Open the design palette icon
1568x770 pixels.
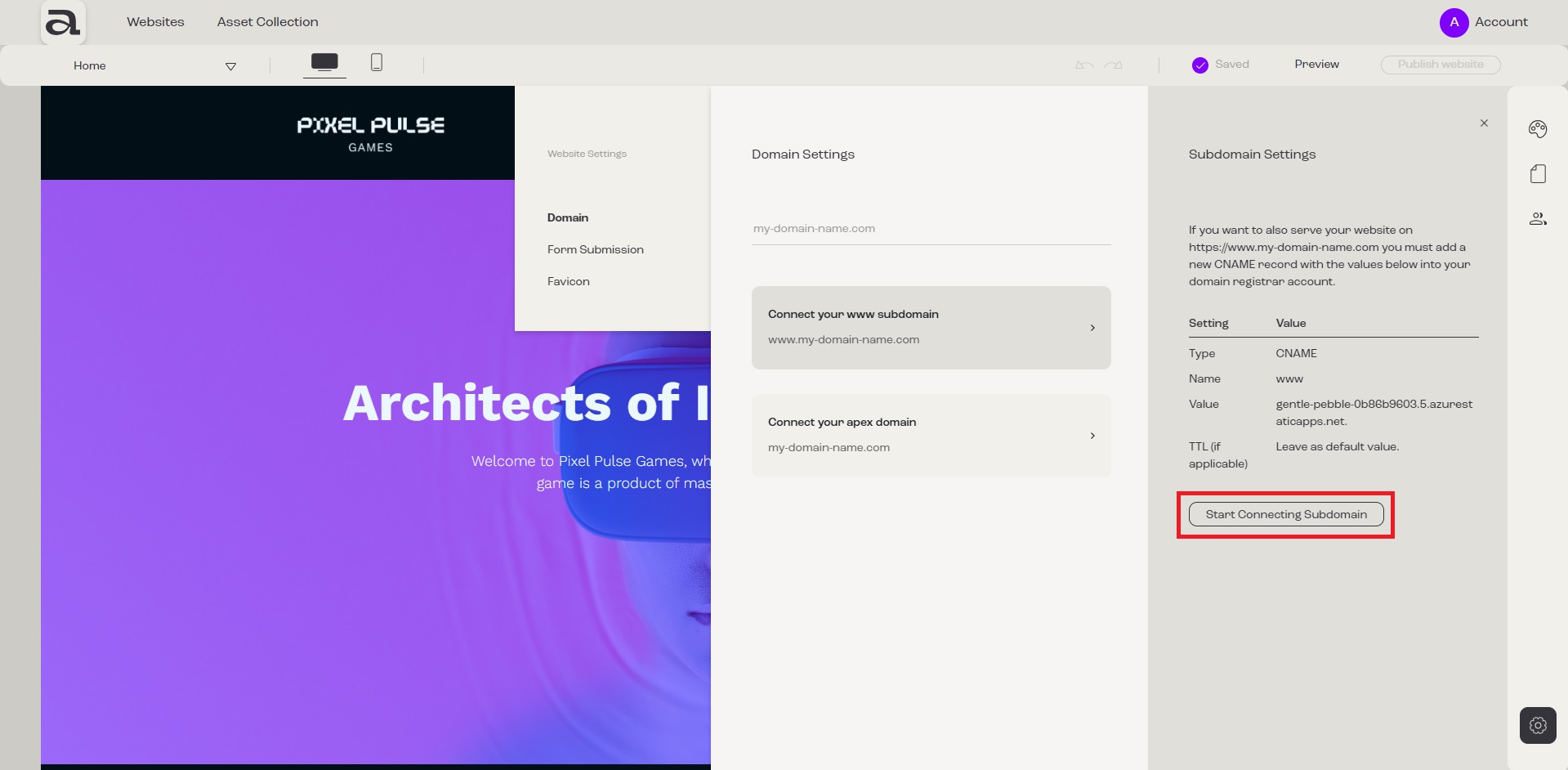[x=1538, y=128]
